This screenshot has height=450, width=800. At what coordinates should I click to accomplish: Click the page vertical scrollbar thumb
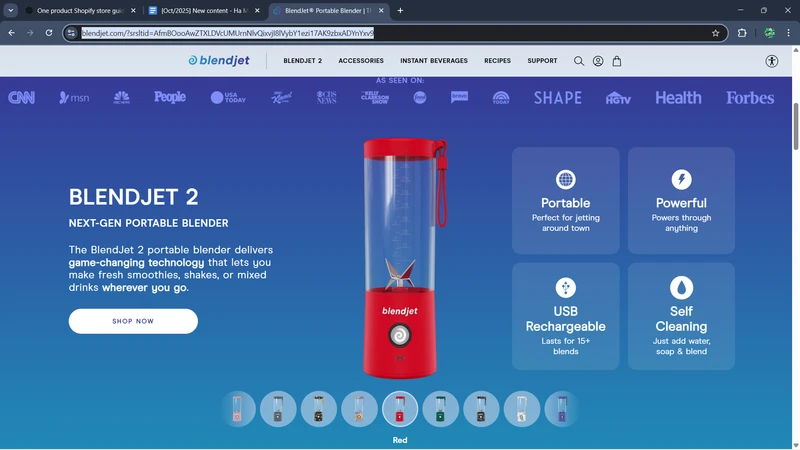point(795,126)
